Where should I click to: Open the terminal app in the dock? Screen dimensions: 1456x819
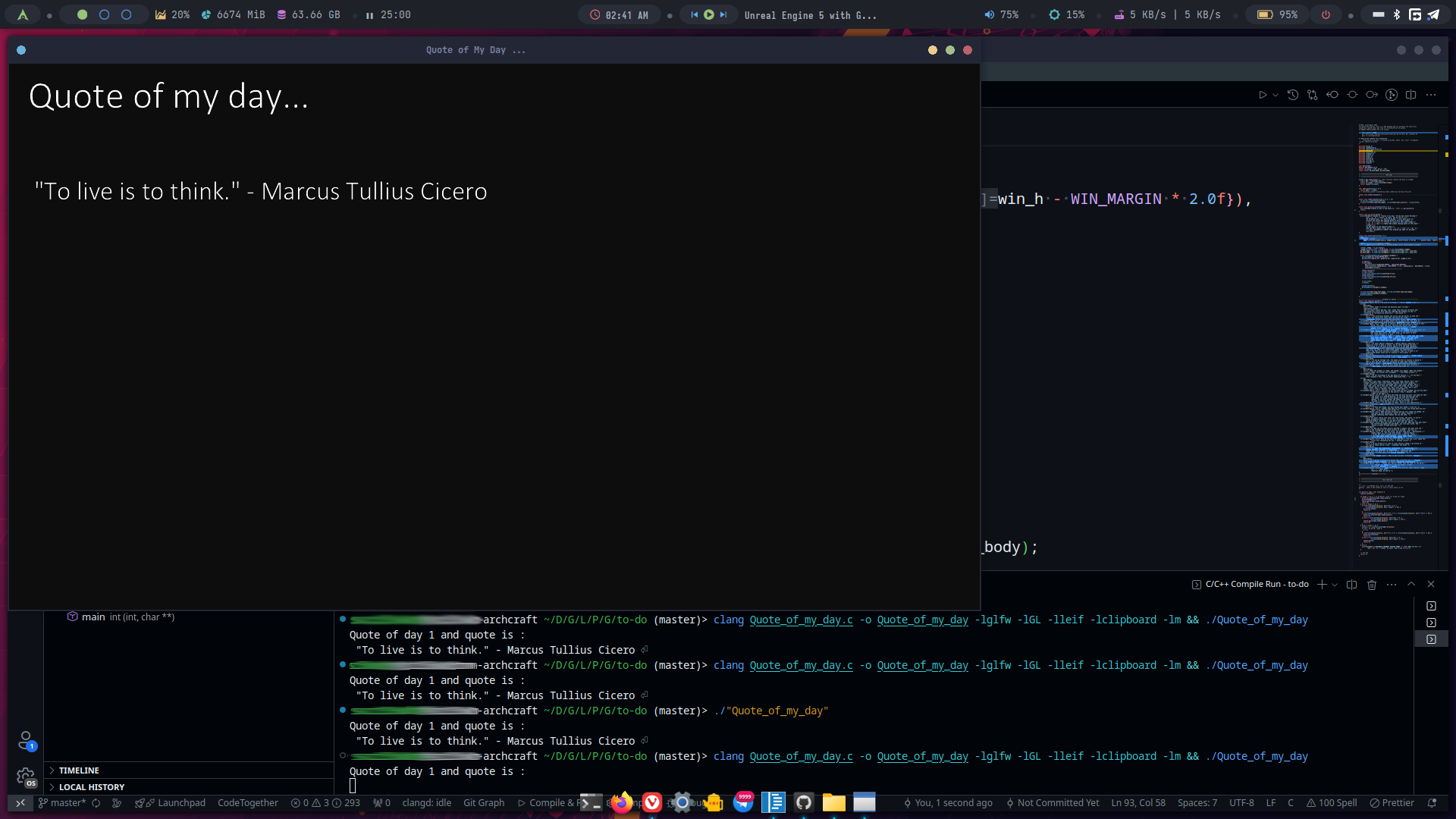[591, 802]
